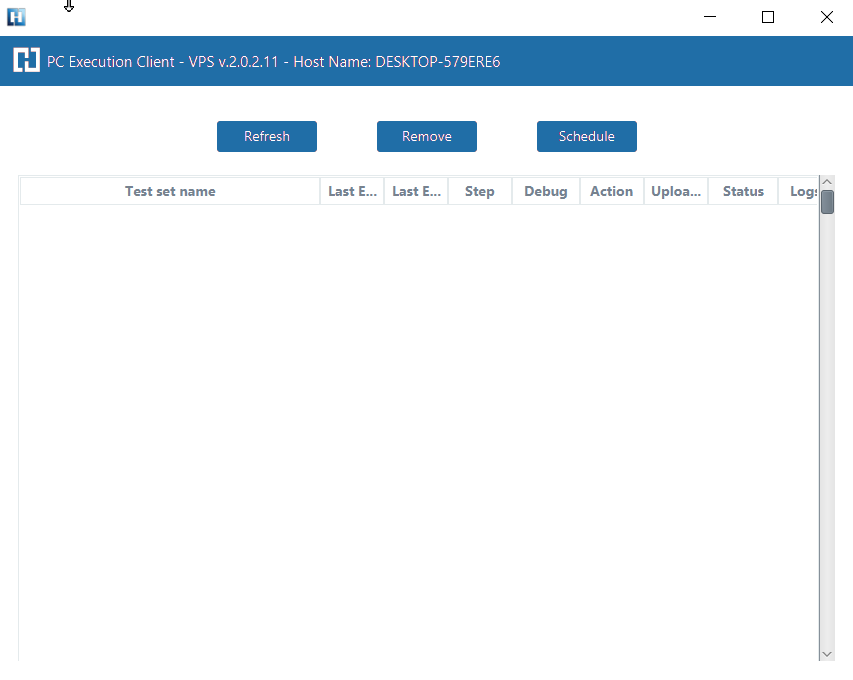Close the PC Execution Client window

826,17
